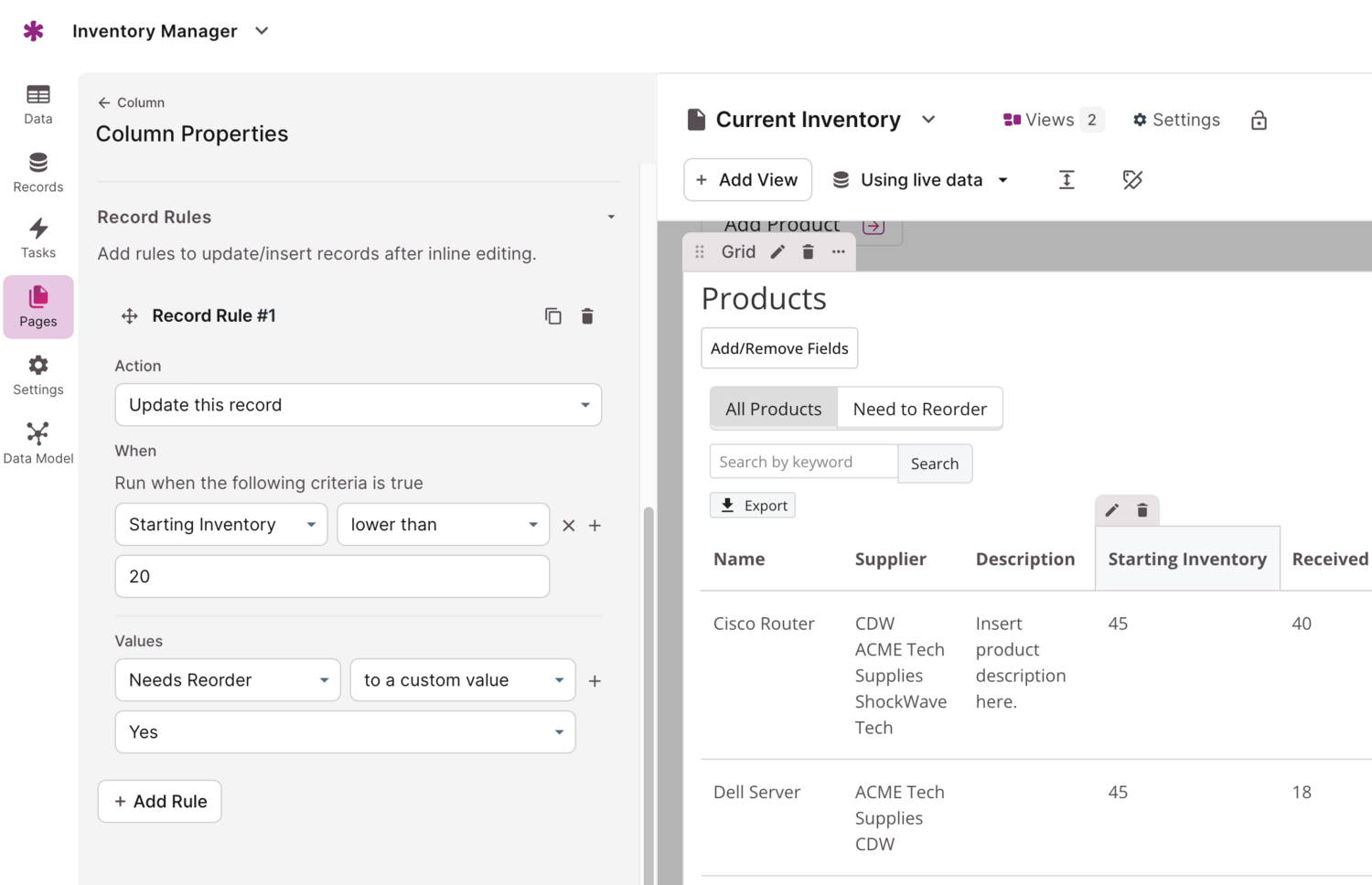Click the lock icon next to Settings
Screen dimensions: 1372x885
click(x=1259, y=121)
